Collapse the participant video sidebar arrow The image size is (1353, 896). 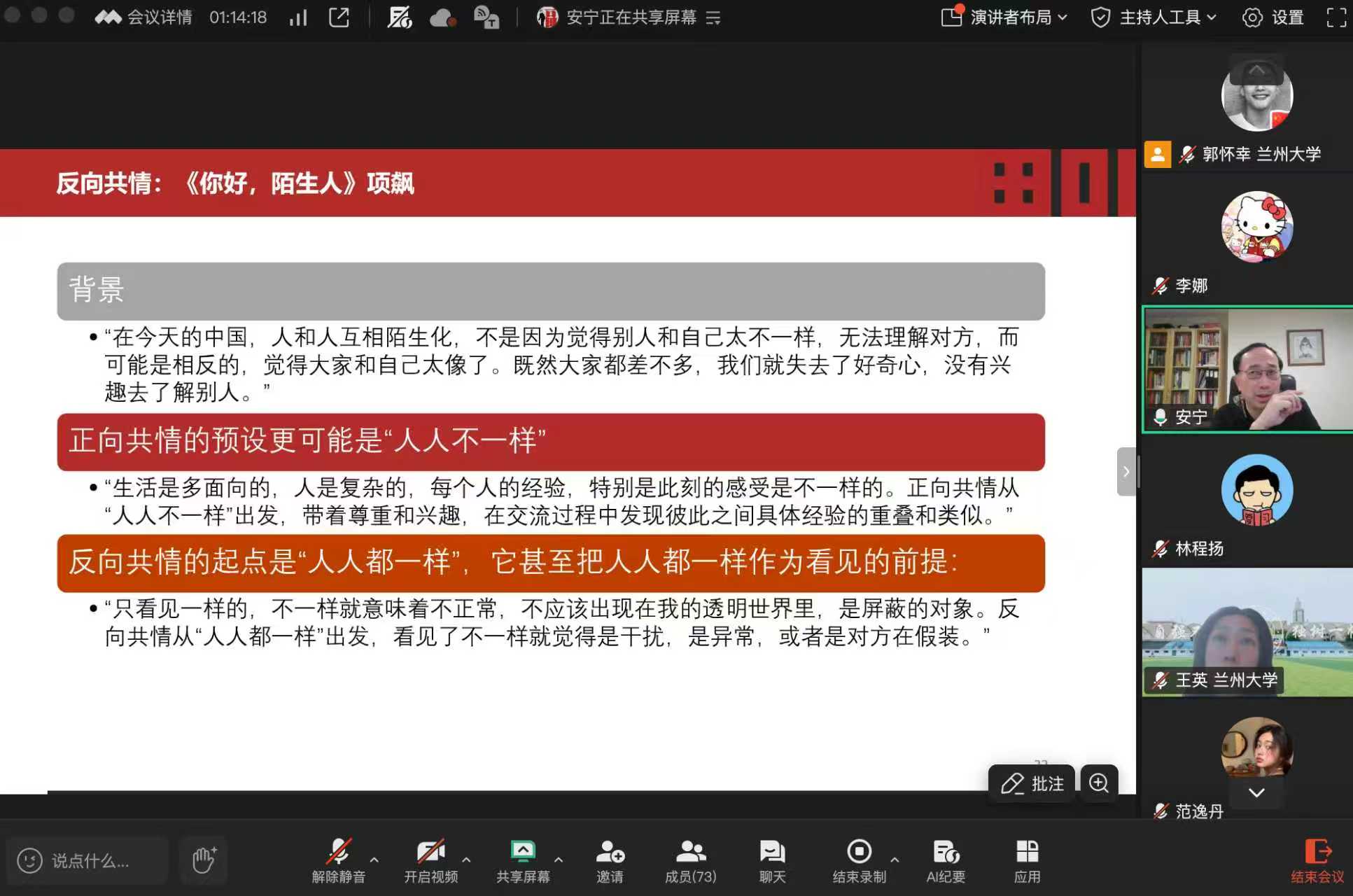(1126, 472)
